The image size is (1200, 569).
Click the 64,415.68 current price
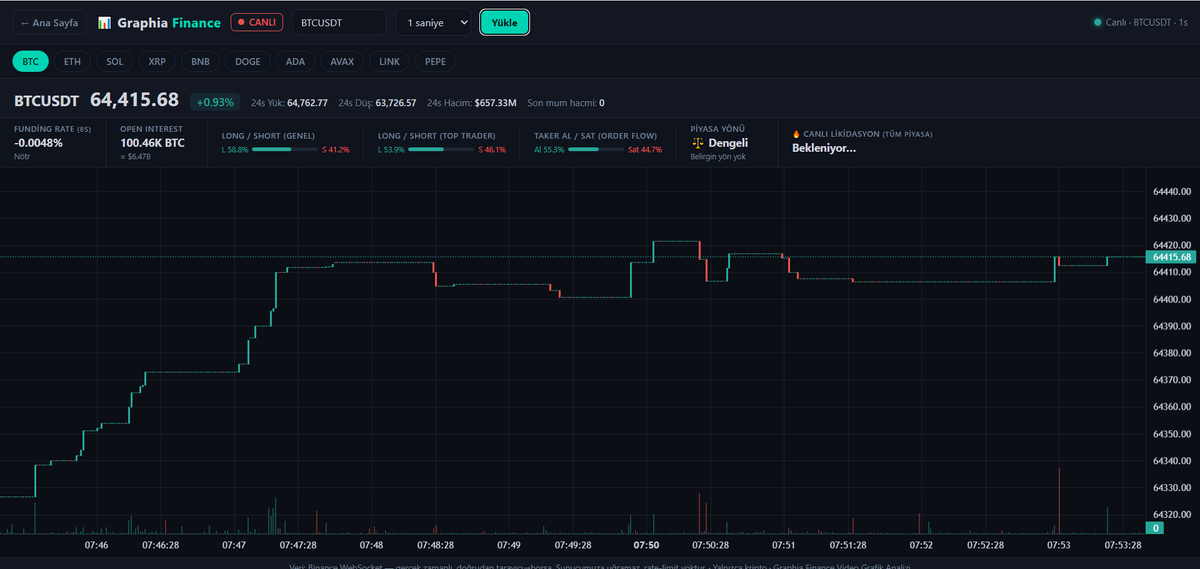tap(134, 100)
